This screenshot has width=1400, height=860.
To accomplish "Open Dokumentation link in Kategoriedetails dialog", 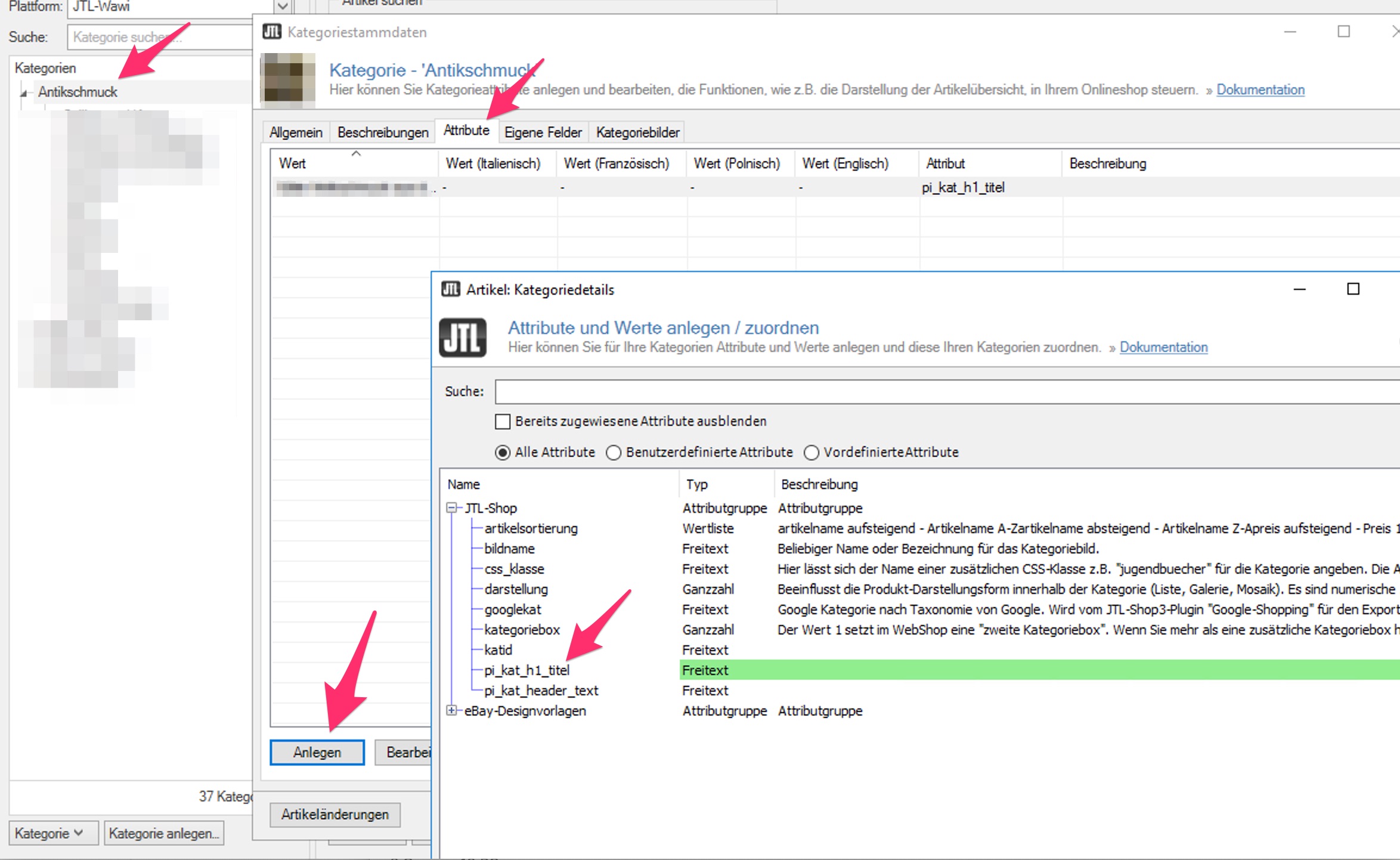I will point(1163,347).
